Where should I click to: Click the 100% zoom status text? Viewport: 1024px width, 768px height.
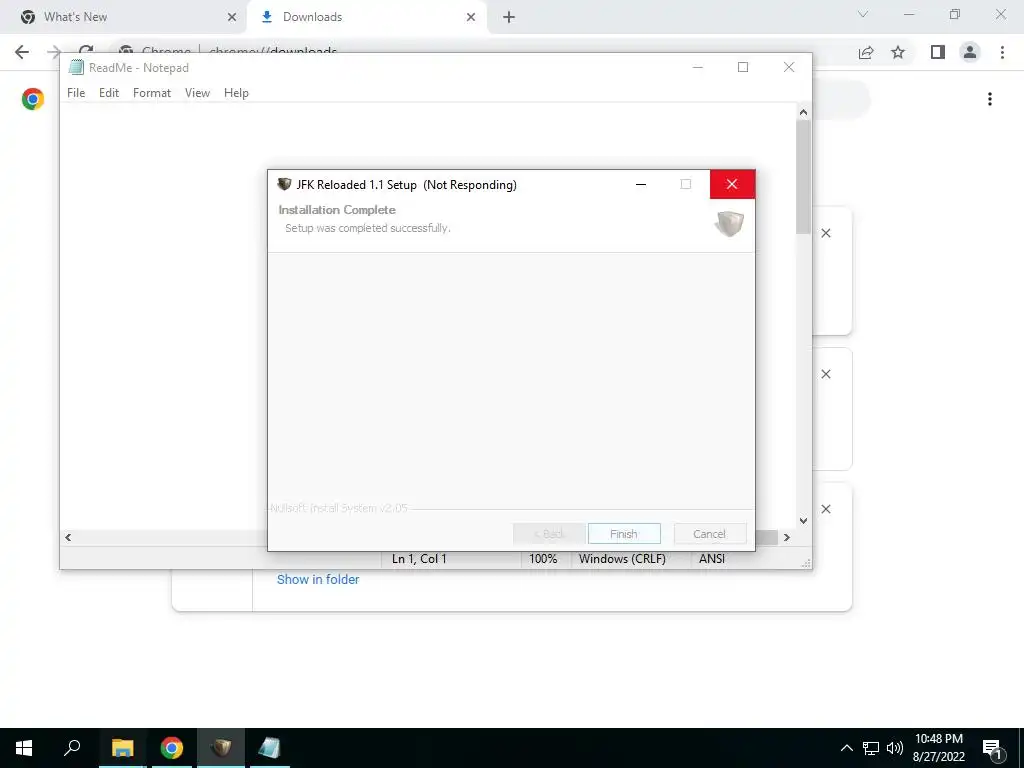[543, 559]
